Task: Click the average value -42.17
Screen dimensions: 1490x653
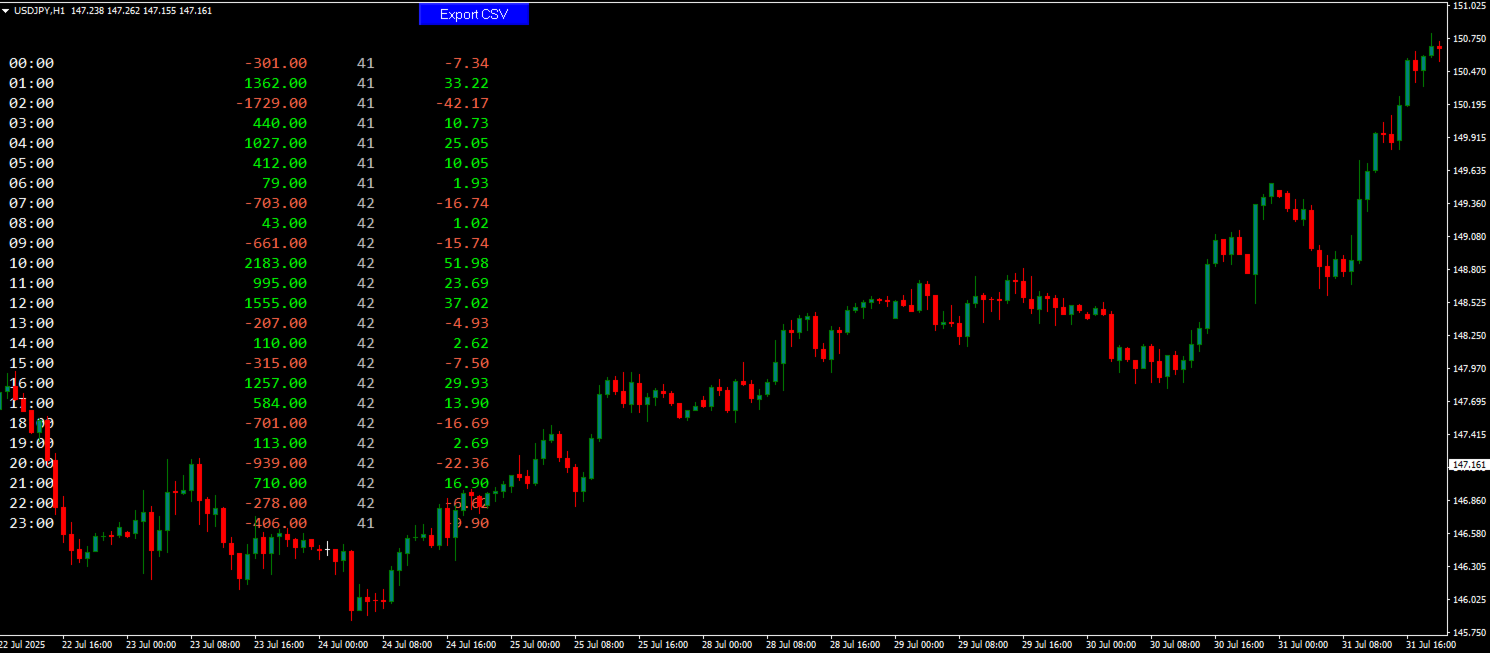Action: (x=462, y=103)
